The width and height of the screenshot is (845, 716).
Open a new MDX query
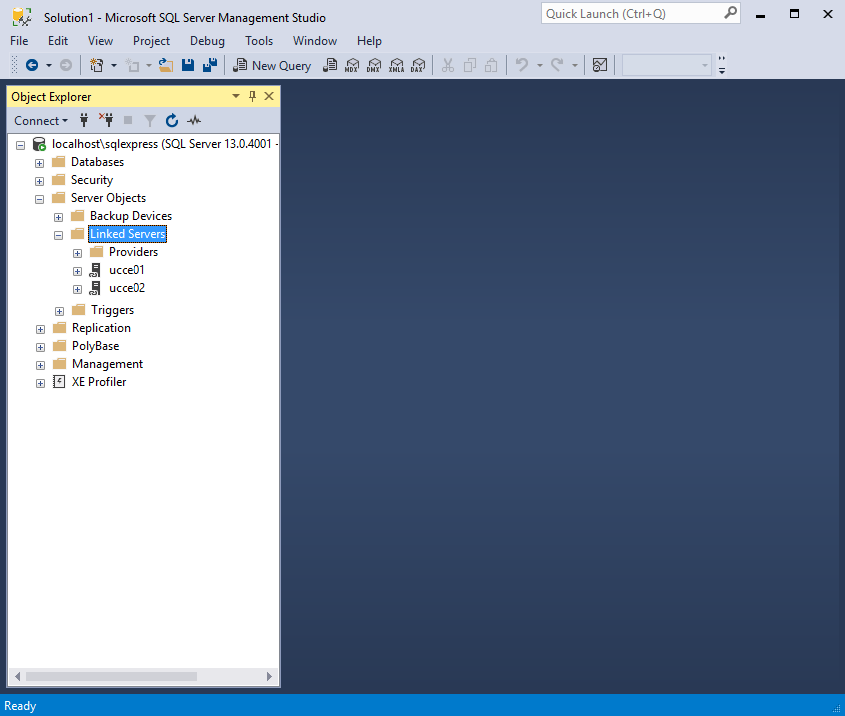352,65
